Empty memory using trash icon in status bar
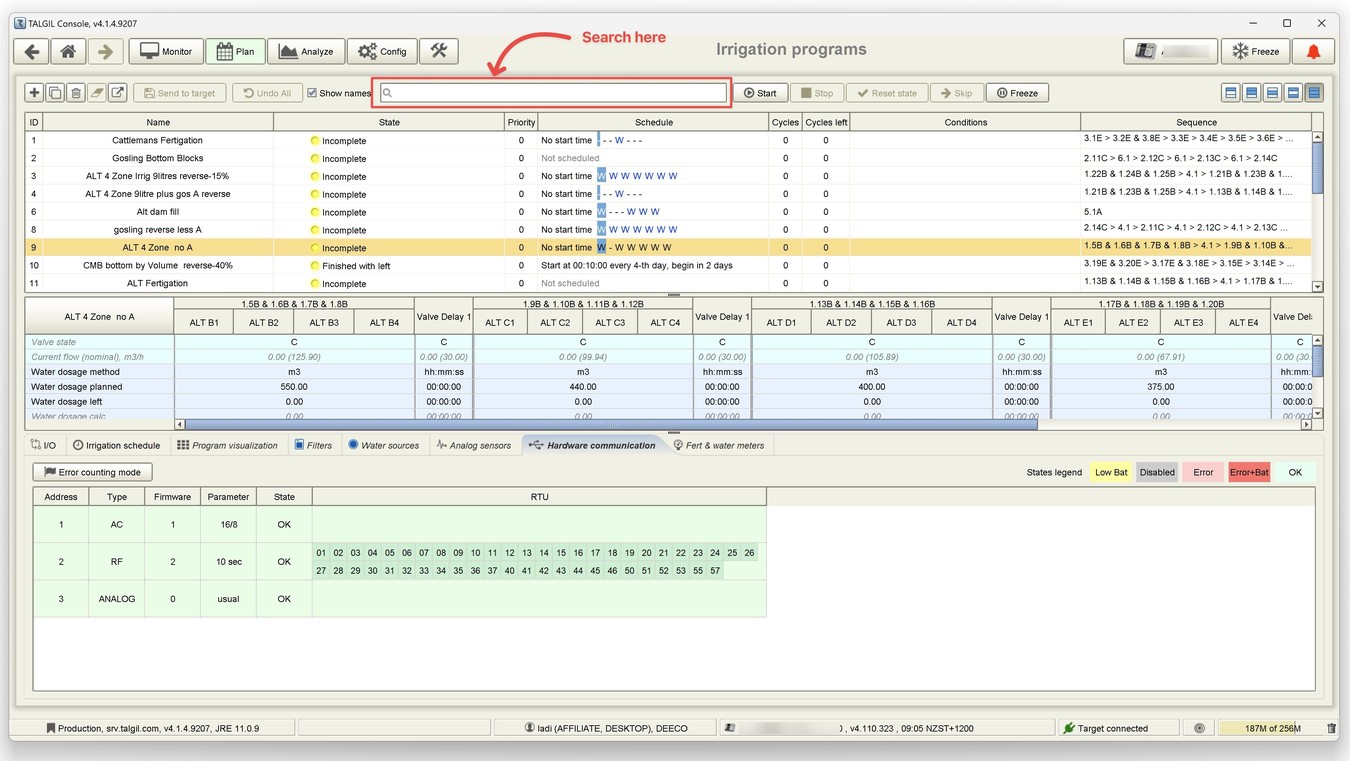The height and width of the screenshot is (761, 1350). point(1331,729)
